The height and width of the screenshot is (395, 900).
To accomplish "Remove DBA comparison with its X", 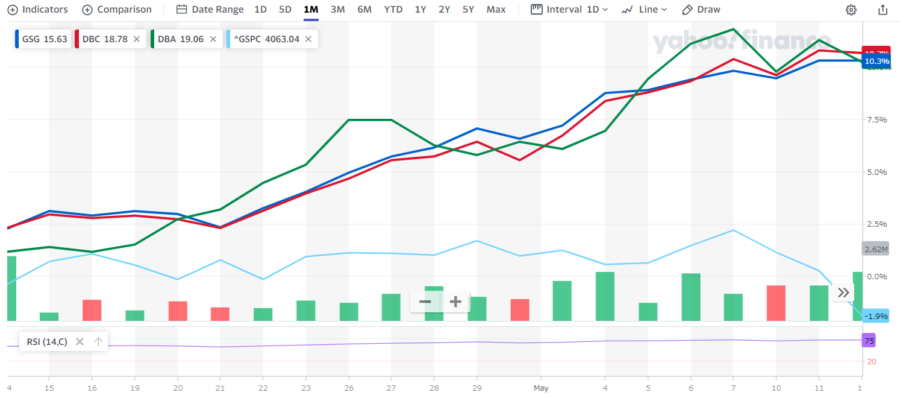I will tap(213, 39).
